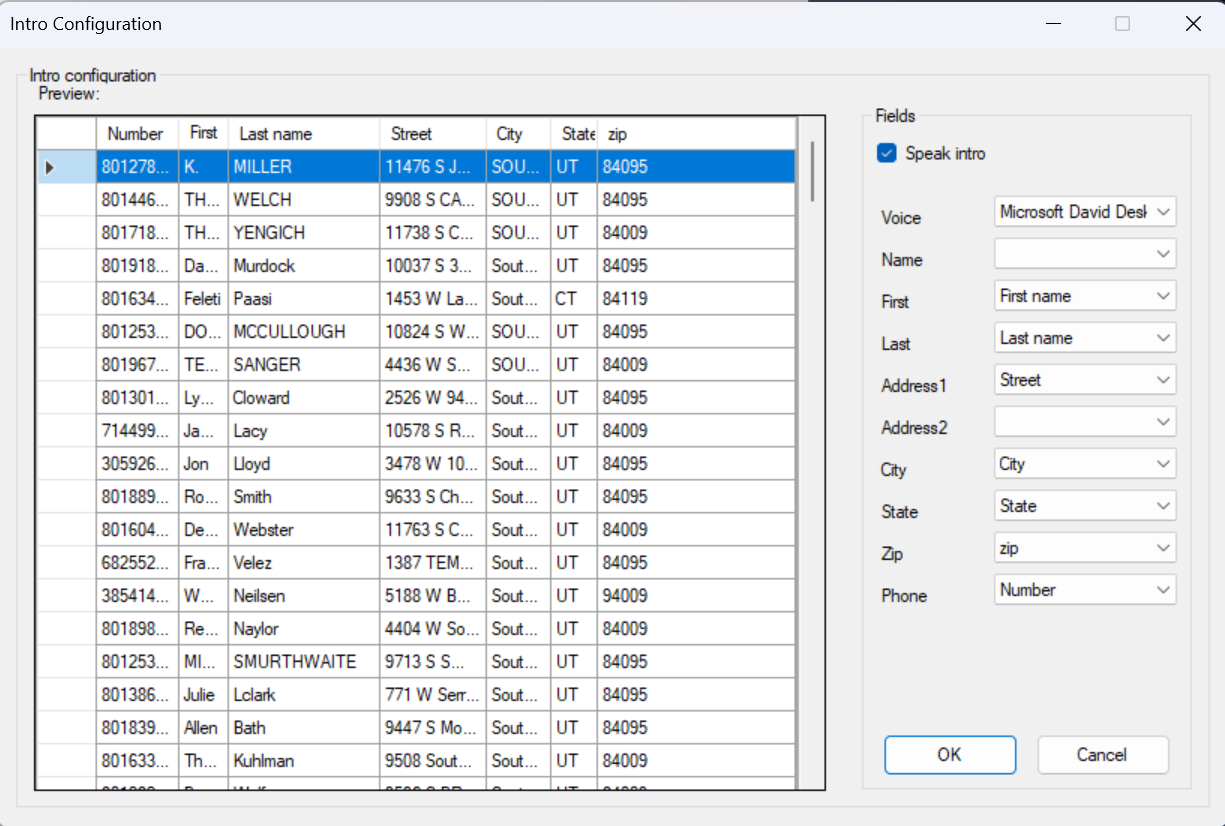Open the empty Address2 dropdown
The image size is (1225, 826).
coord(1085,422)
